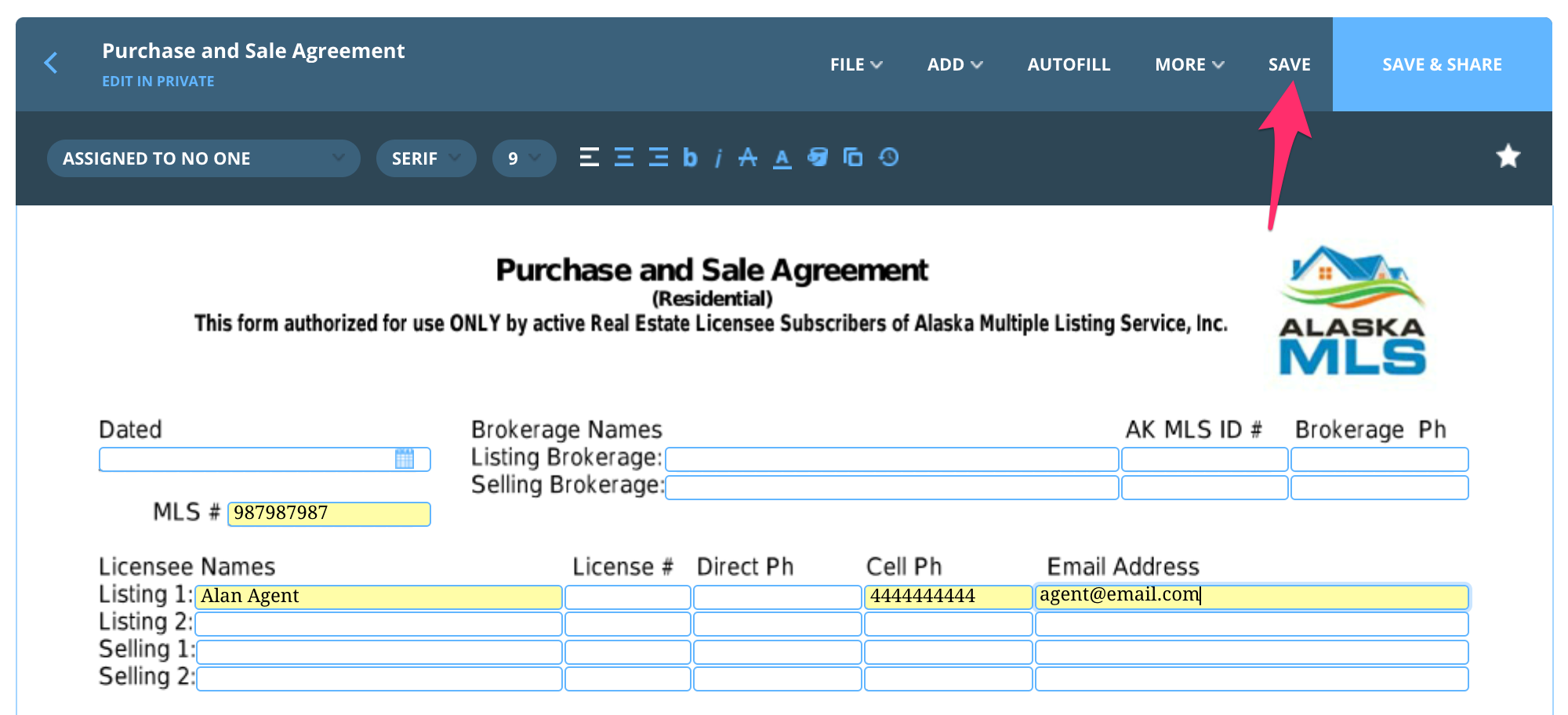Click the paint bucket fill icon
This screenshot has height=715, width=1568.
pyautogui.click(x=818, y=158)
